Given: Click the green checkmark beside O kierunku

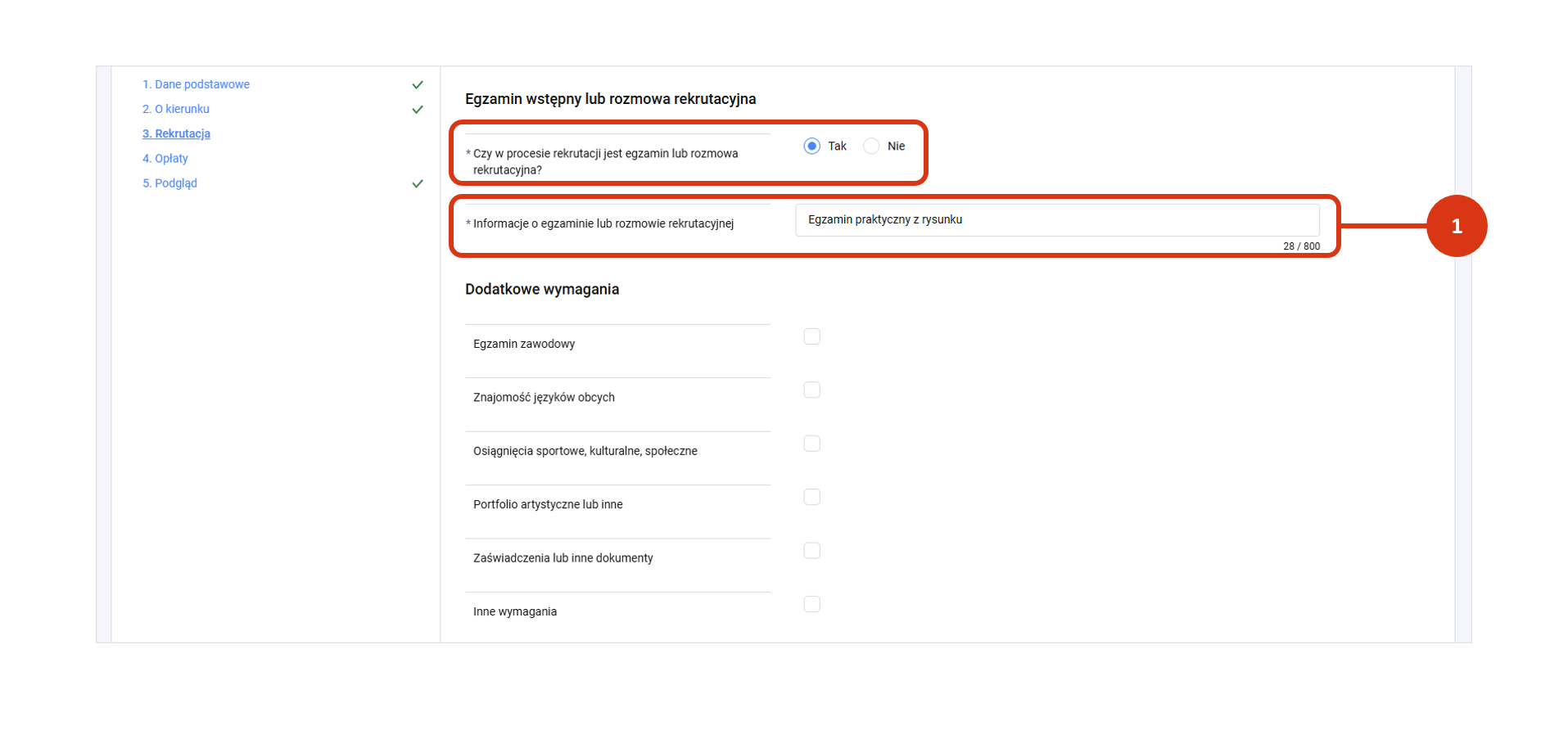Looking at the screenshot, I should [418, 110].
